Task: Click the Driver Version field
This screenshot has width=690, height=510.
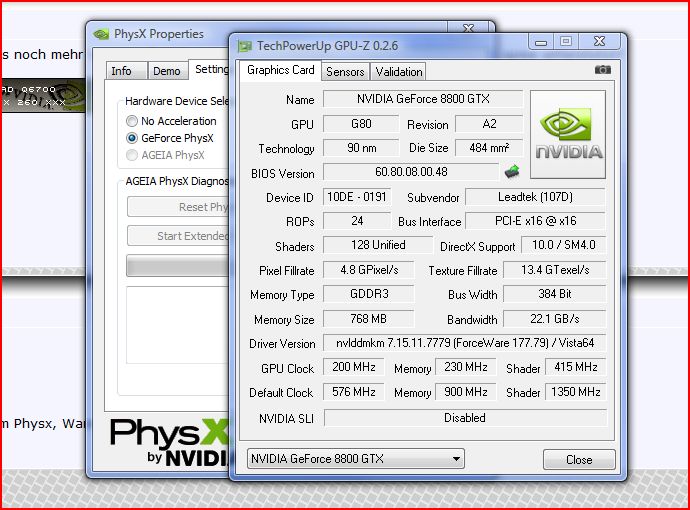Action: pyautogui.click(x=464, y=343)
